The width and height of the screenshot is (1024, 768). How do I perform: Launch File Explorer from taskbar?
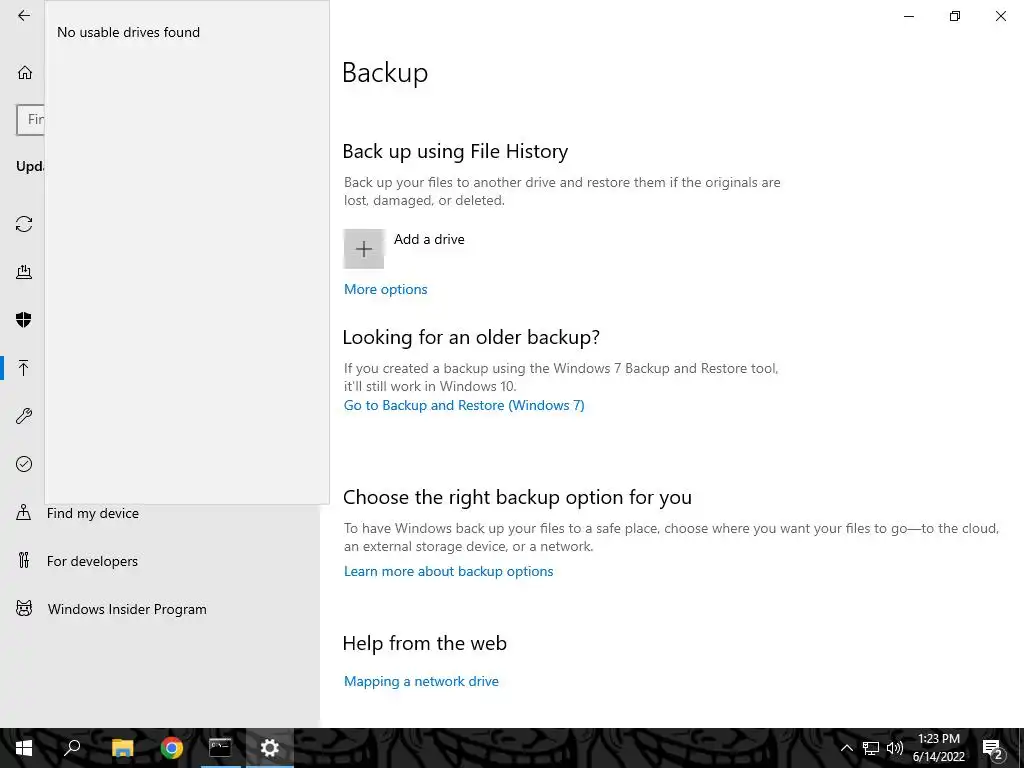122,748
